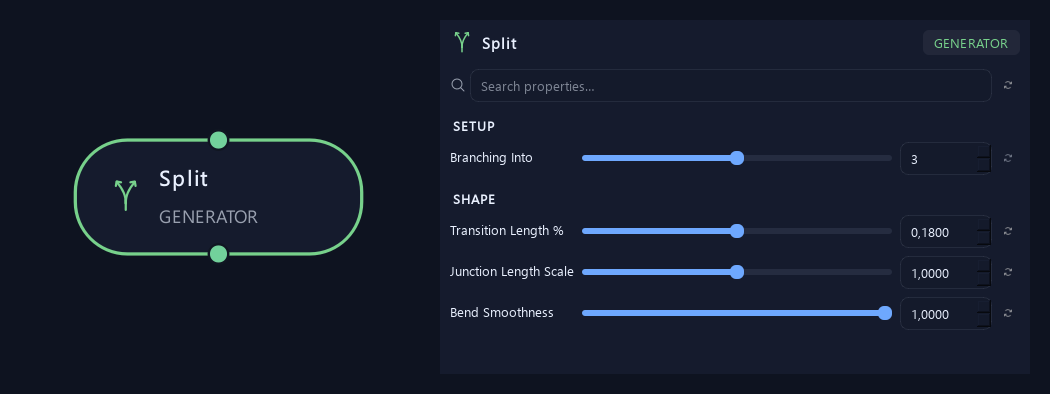Increment Junction Length Scale with up stepper

[984, 265]
